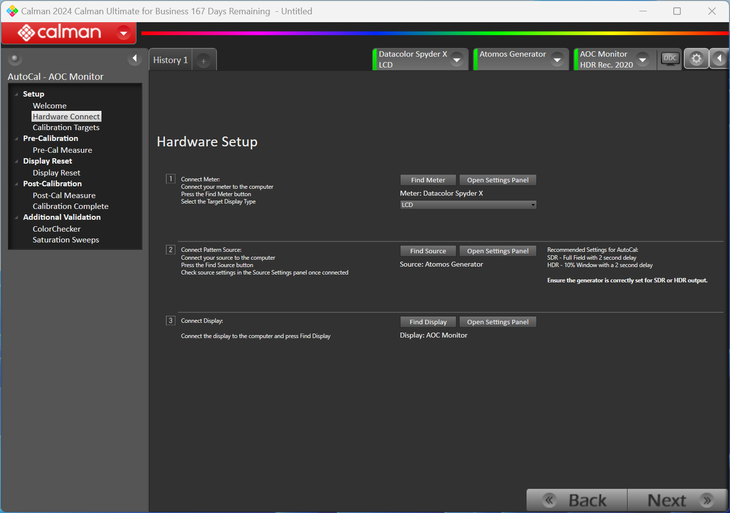This screenshot has height=513, width=730.
Task: Open the Pre-Cal Measure step
Action: pyautogui.click(x=62, y=150)
